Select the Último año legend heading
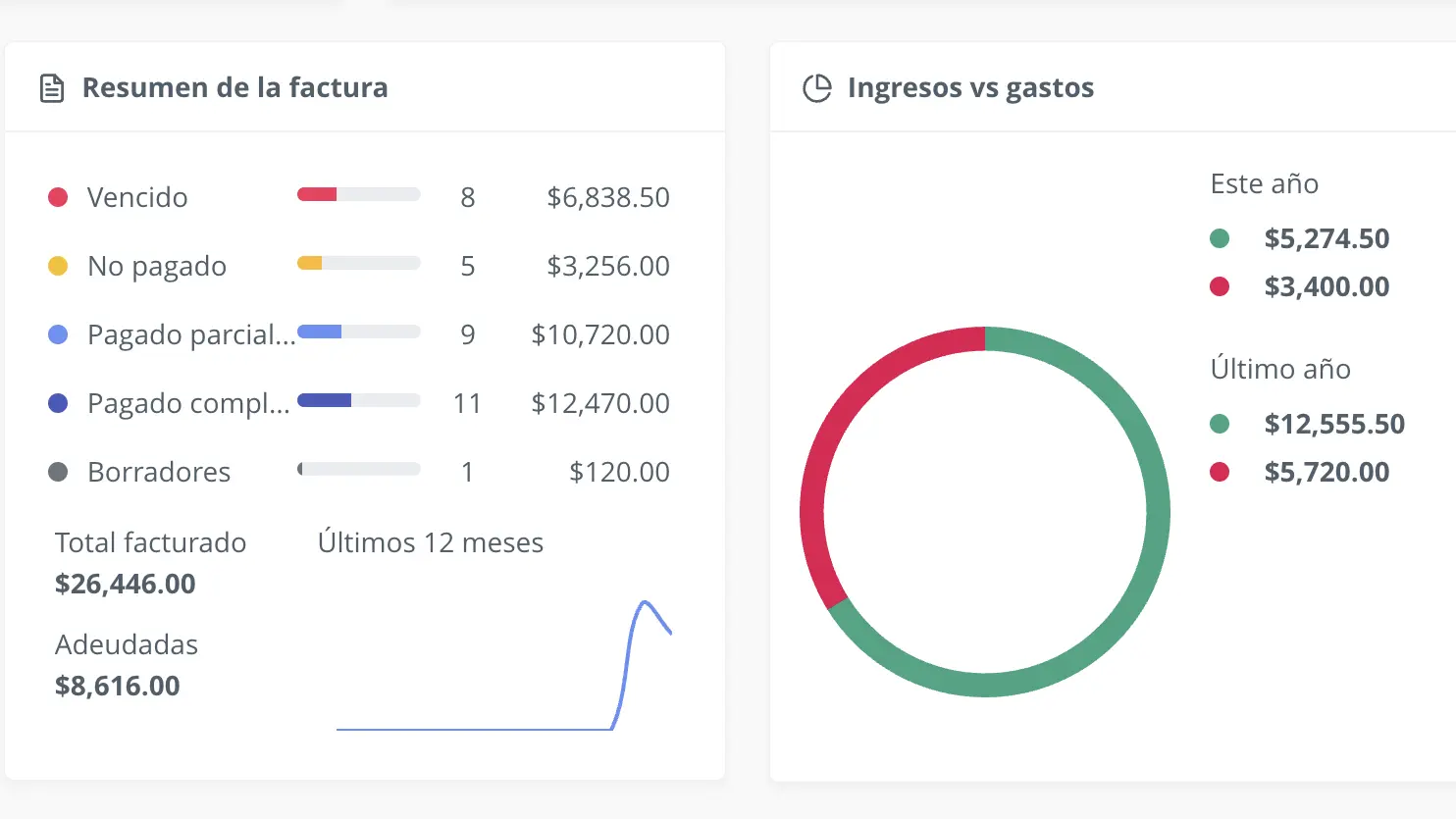Image resolution: width=1456 pixels, height=819 pixels. pyautogui.click(x=1280, y=369)
